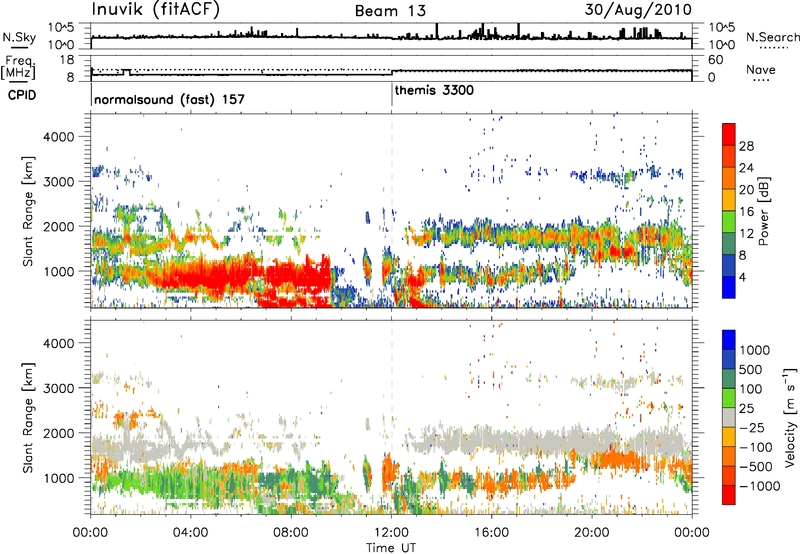Click '1000' on velocity panel range axis
Image resolution: width=800 pixels, height=554 pixels.
59,477
